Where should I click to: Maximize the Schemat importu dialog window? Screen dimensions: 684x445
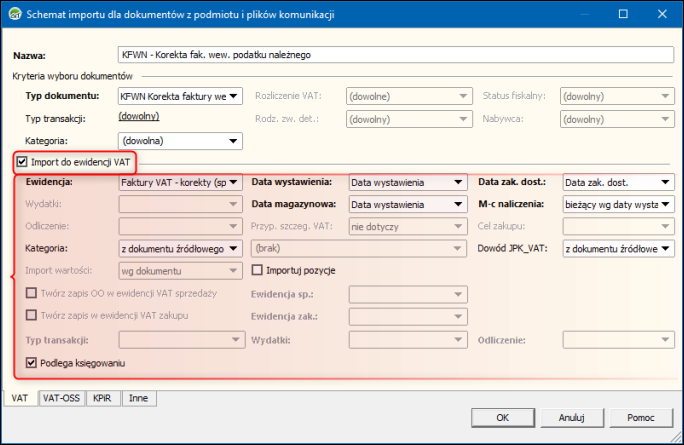coord(623,14)
